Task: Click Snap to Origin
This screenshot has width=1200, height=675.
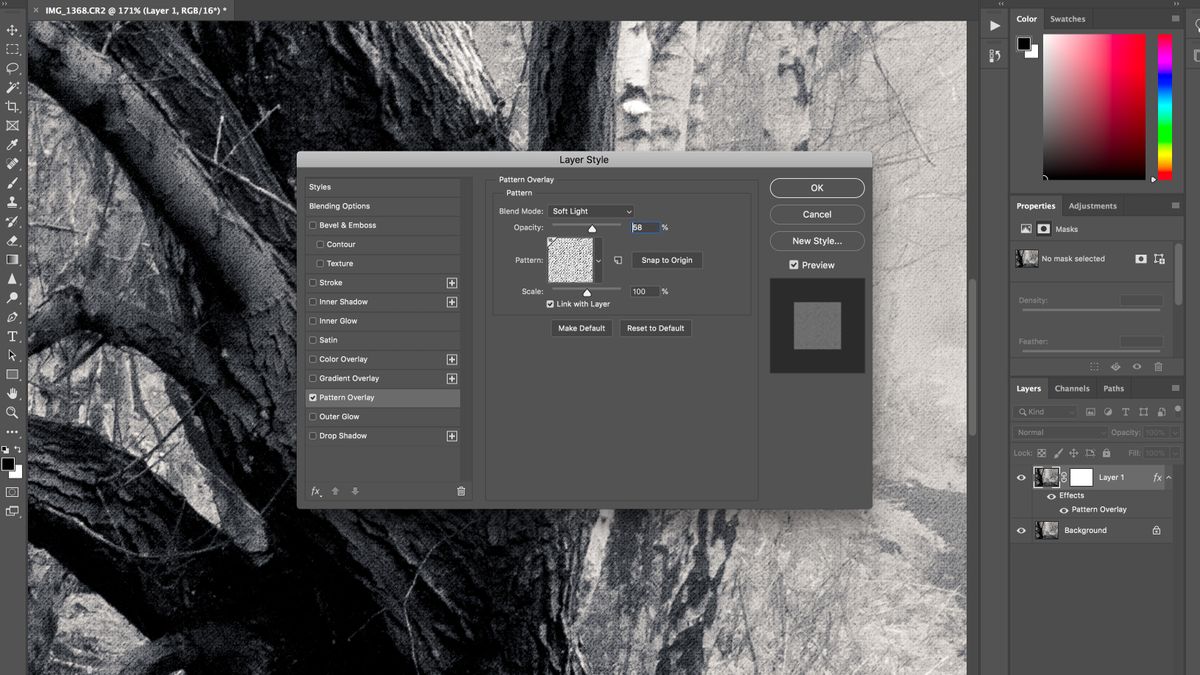Action: pos(666,259)
